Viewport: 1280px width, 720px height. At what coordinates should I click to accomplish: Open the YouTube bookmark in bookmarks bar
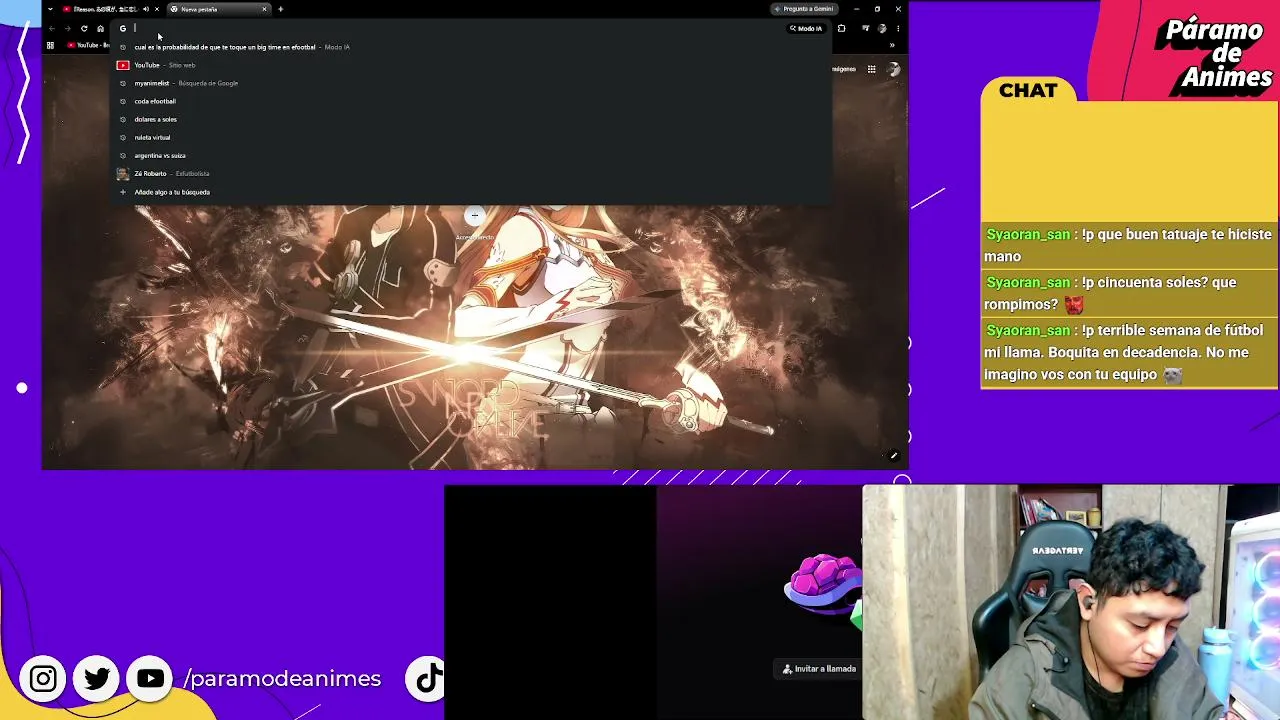pos(88,45)
